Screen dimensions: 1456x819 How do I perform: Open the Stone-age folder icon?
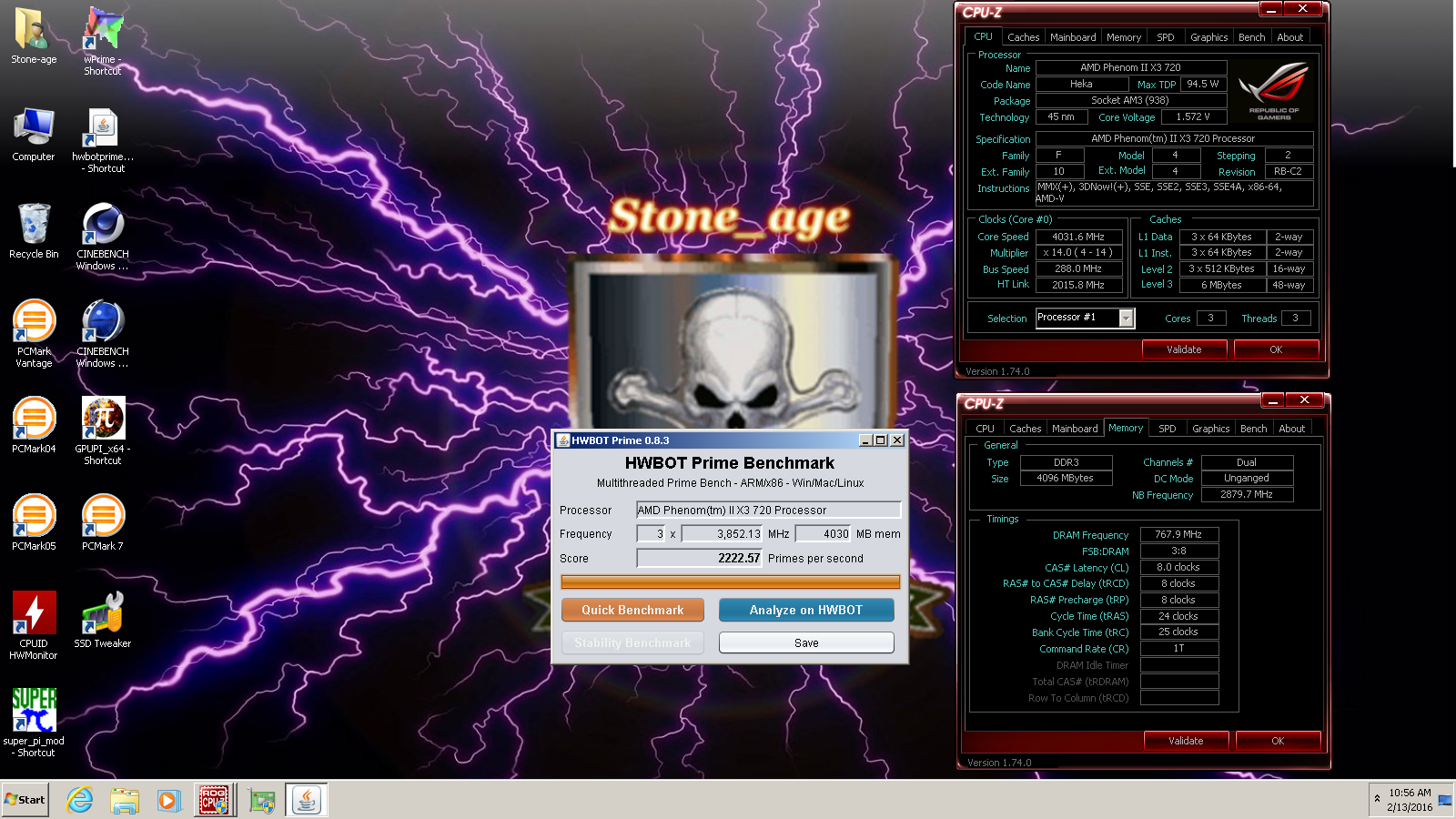[x=34, y=36]
